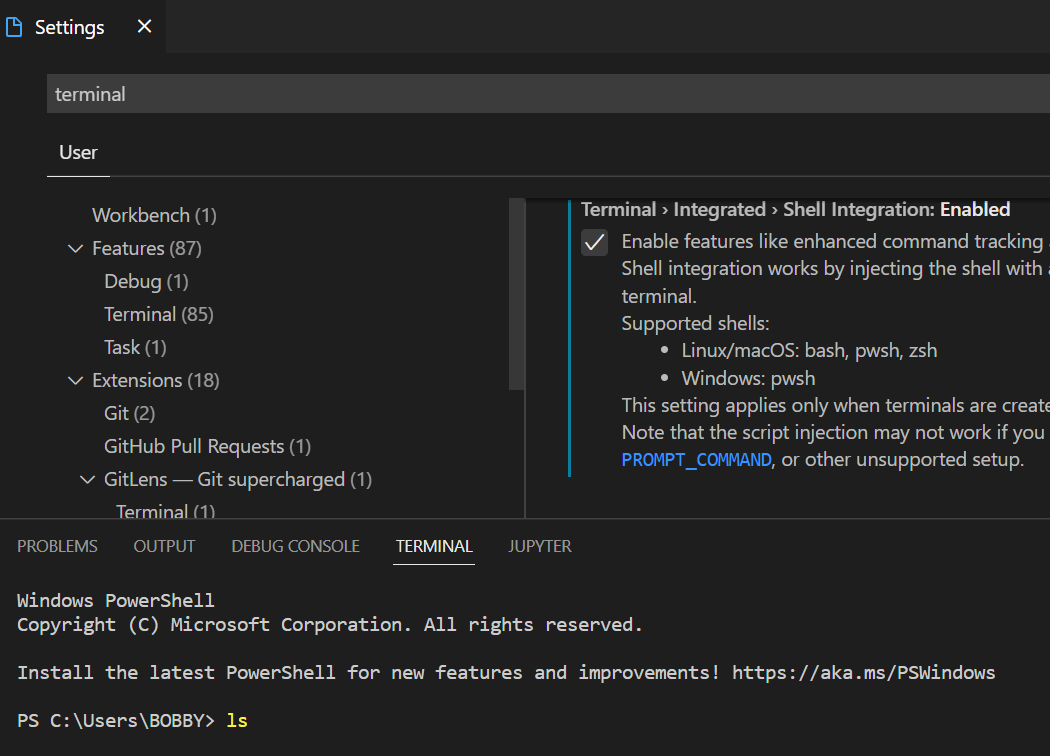The image size is (1050, 756).
Task: Collapse the Extensions settings section
Action: tap(75, 380)
